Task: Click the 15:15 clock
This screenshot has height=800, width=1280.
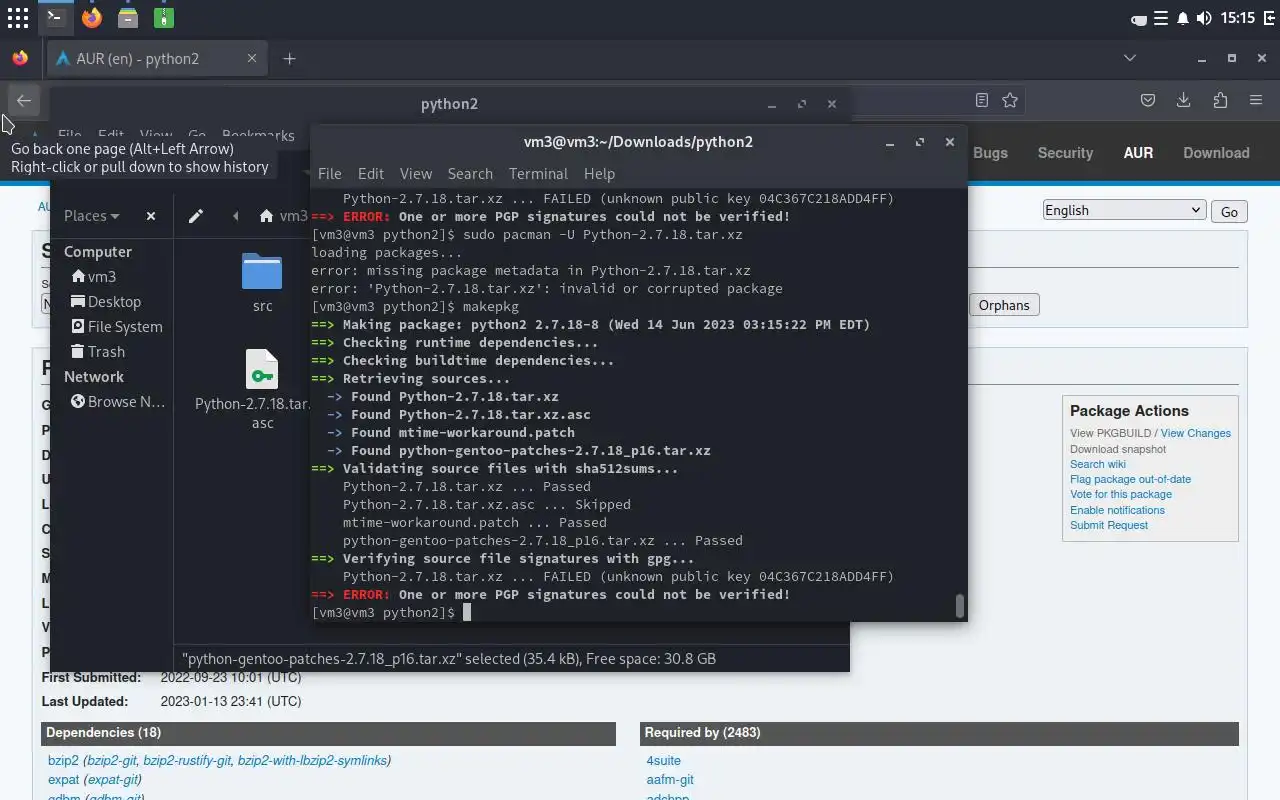Action: click(x=1238, y=18)
